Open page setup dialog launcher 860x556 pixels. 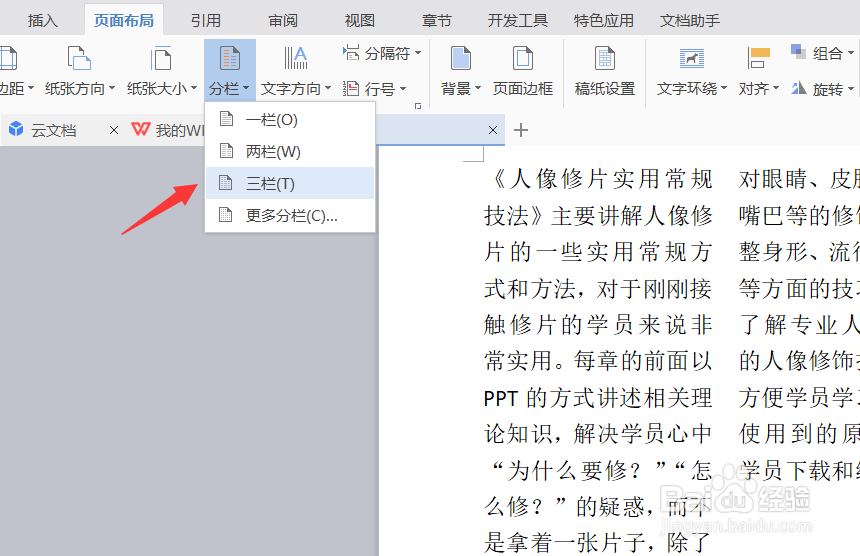point(418,106)
